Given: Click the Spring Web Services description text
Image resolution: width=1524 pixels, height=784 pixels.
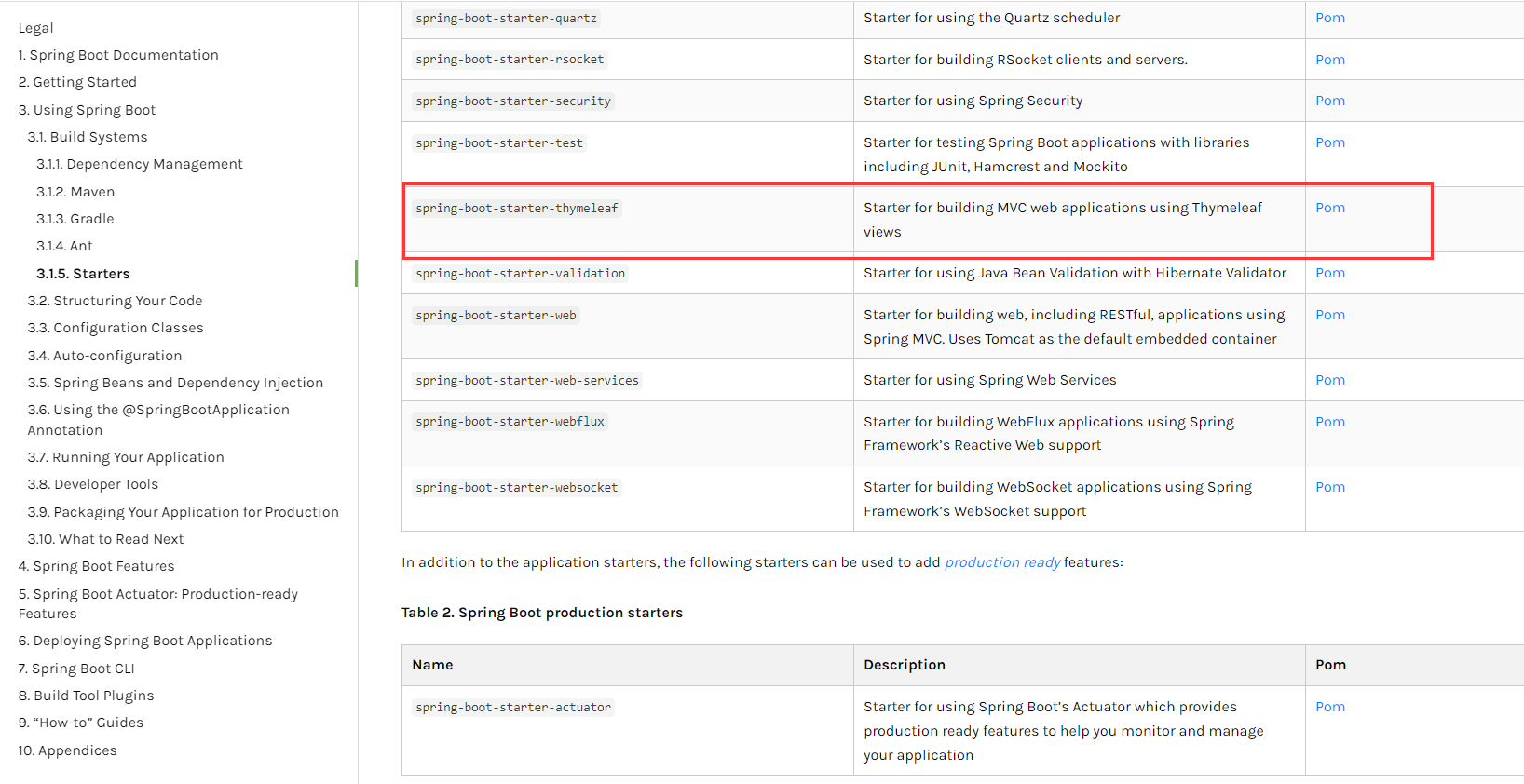Looking at the screenshot, I should click(x=990, y=380).
